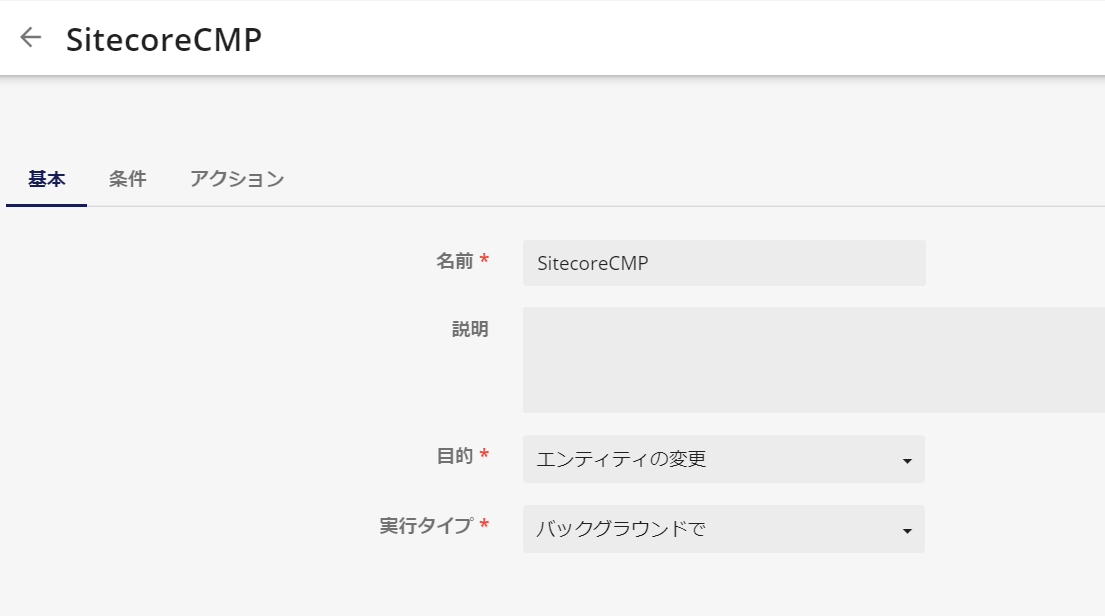Open the 条件 tab
This screenshot has width=1105, height=616.
click(x=128, y=179)
